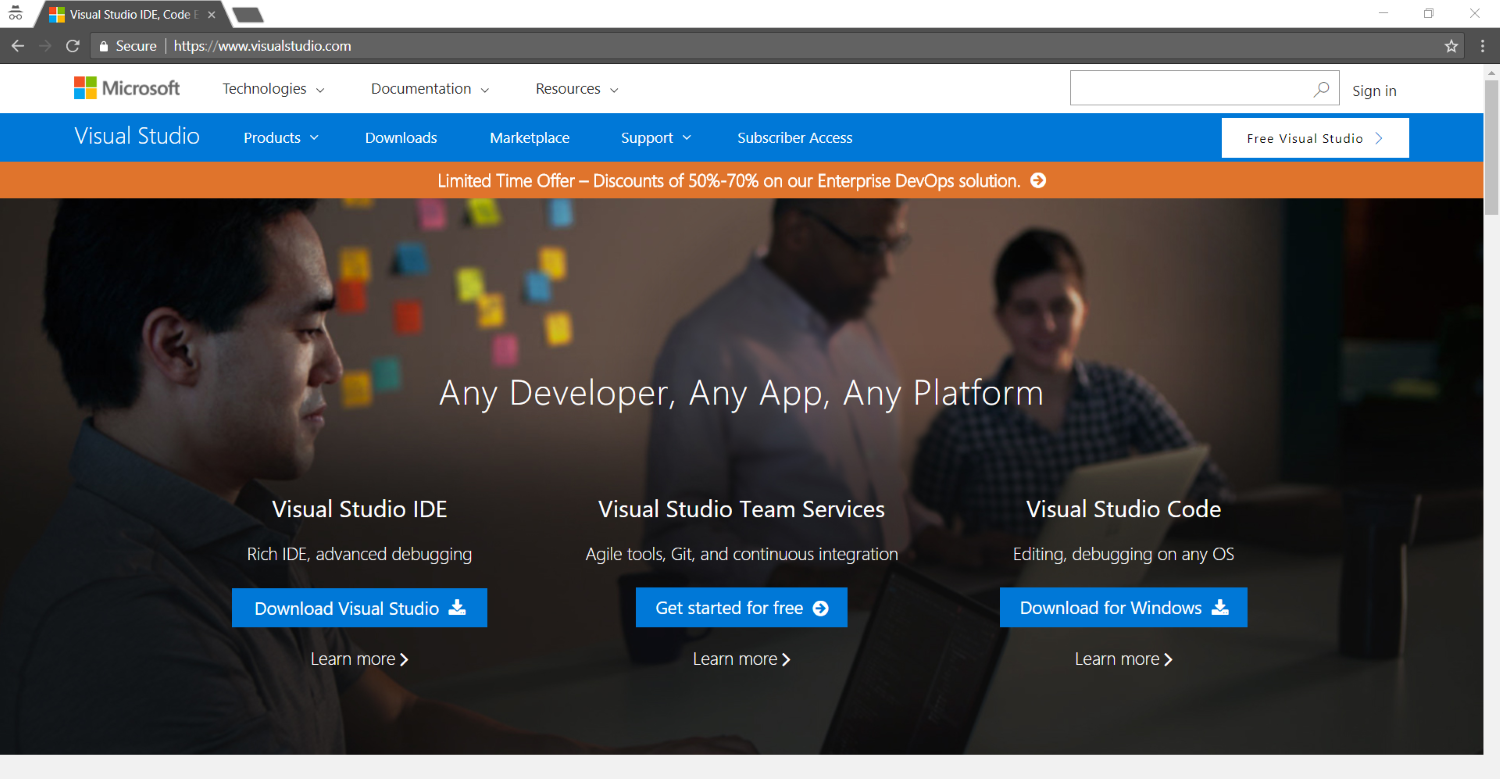Viewport: 1500px width, 779px height.
Task: Click Download for Windows button
Action: pos(1123,608)
